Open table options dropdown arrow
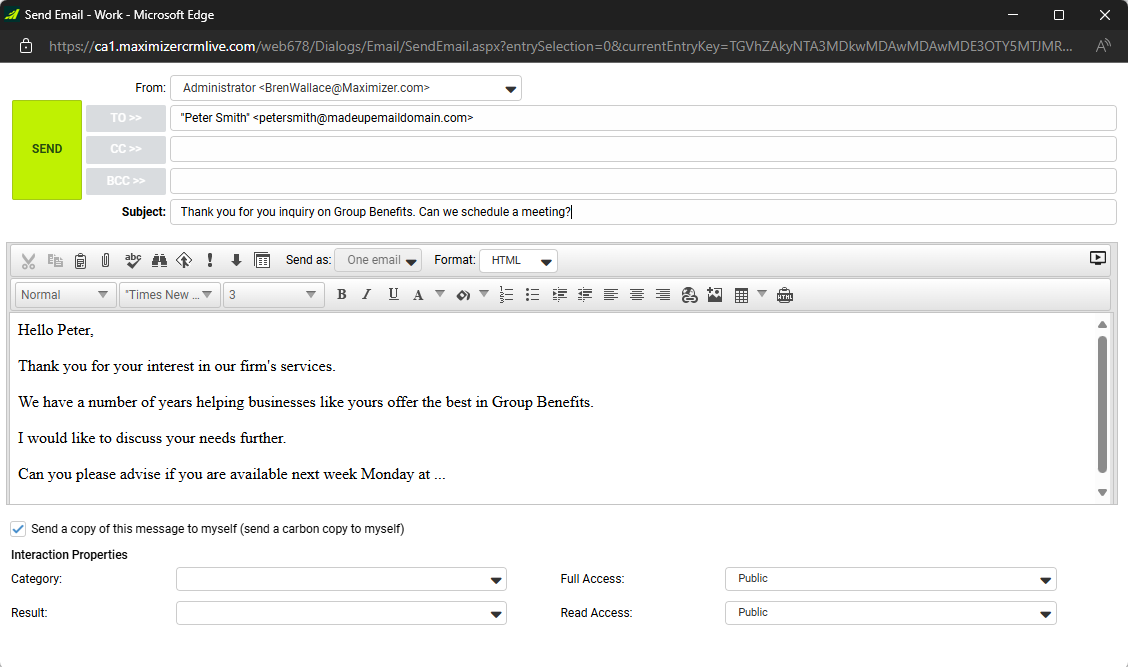Viewport: 1128px width, 667px height. coord(762,294)
